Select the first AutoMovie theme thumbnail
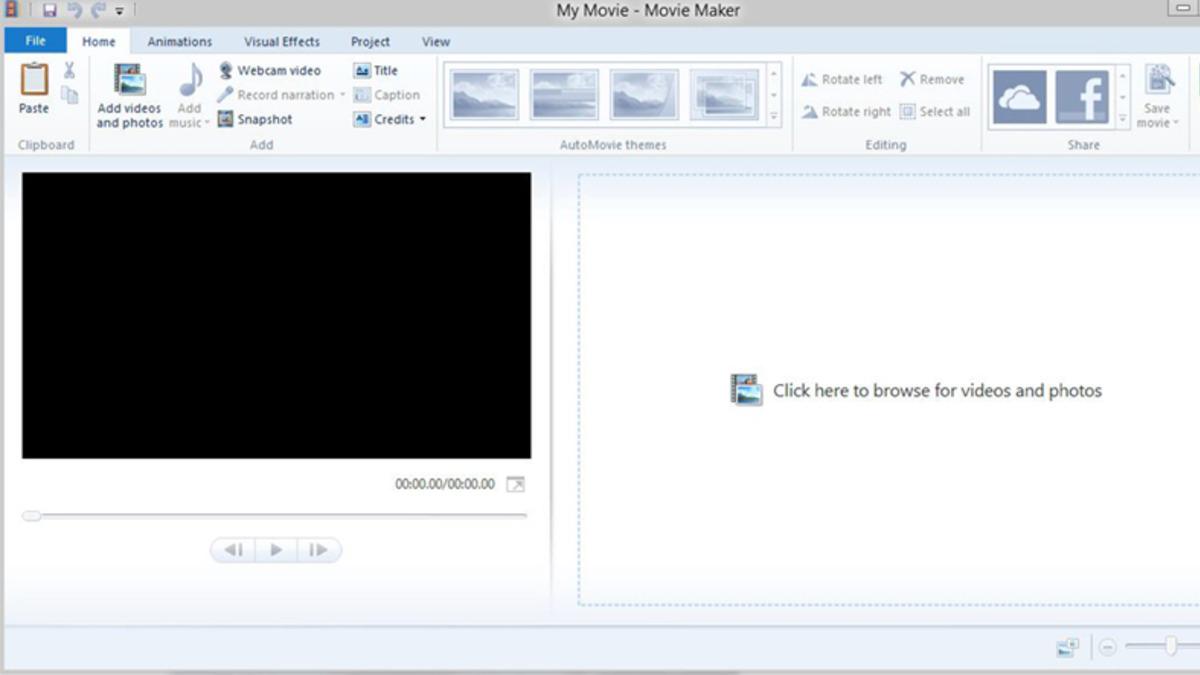Screen dimensions: 1200x675 tap(483, 93)
